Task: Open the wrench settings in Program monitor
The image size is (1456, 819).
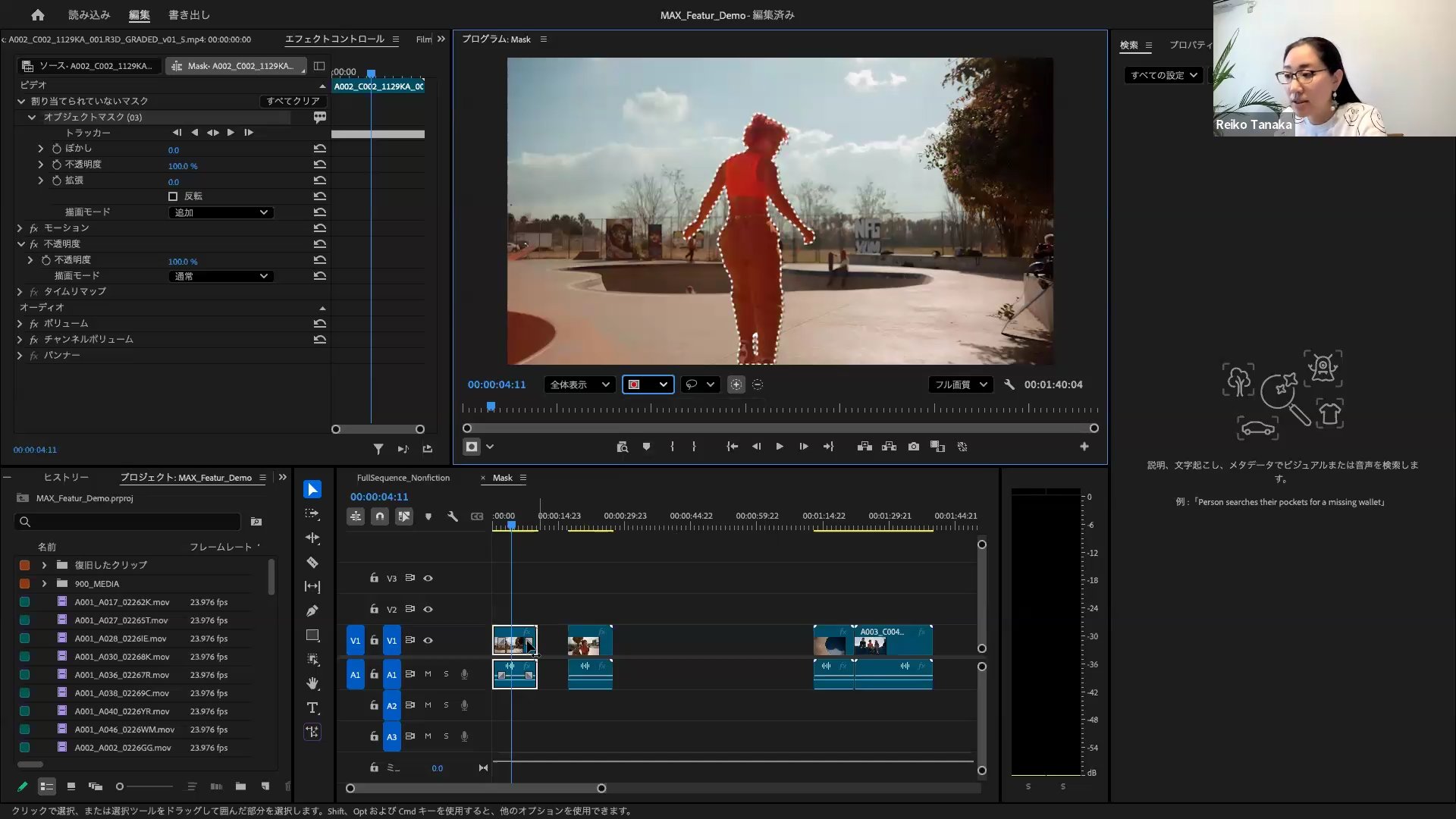Action: [1009, 384]
